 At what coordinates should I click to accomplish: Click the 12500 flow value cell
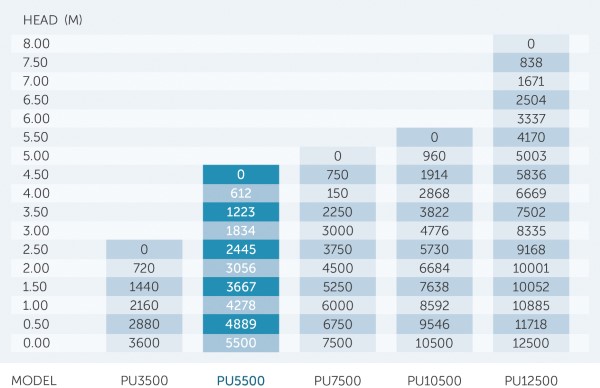point(531,343)
